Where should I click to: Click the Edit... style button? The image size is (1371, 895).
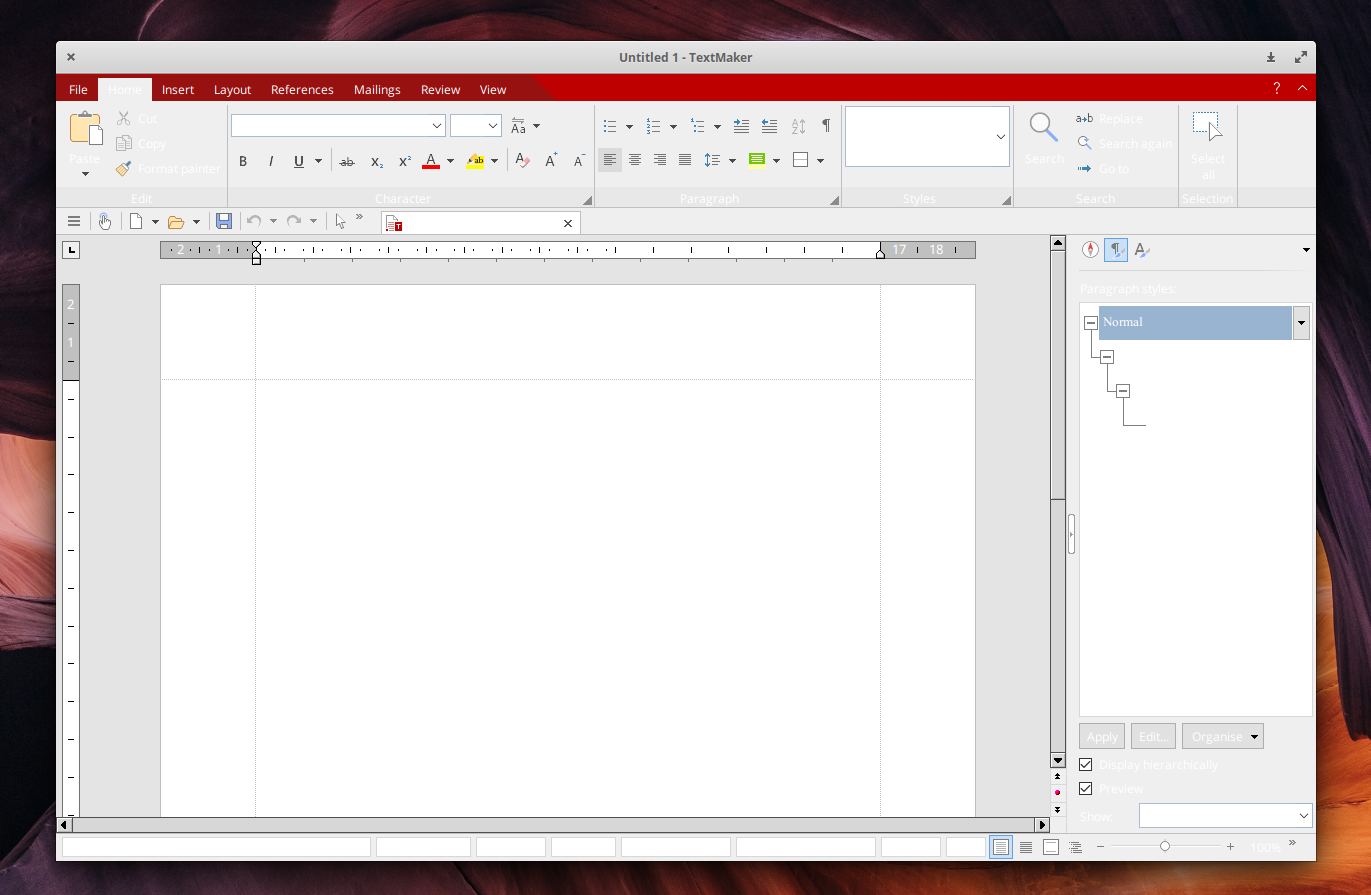click(1153, 737)
